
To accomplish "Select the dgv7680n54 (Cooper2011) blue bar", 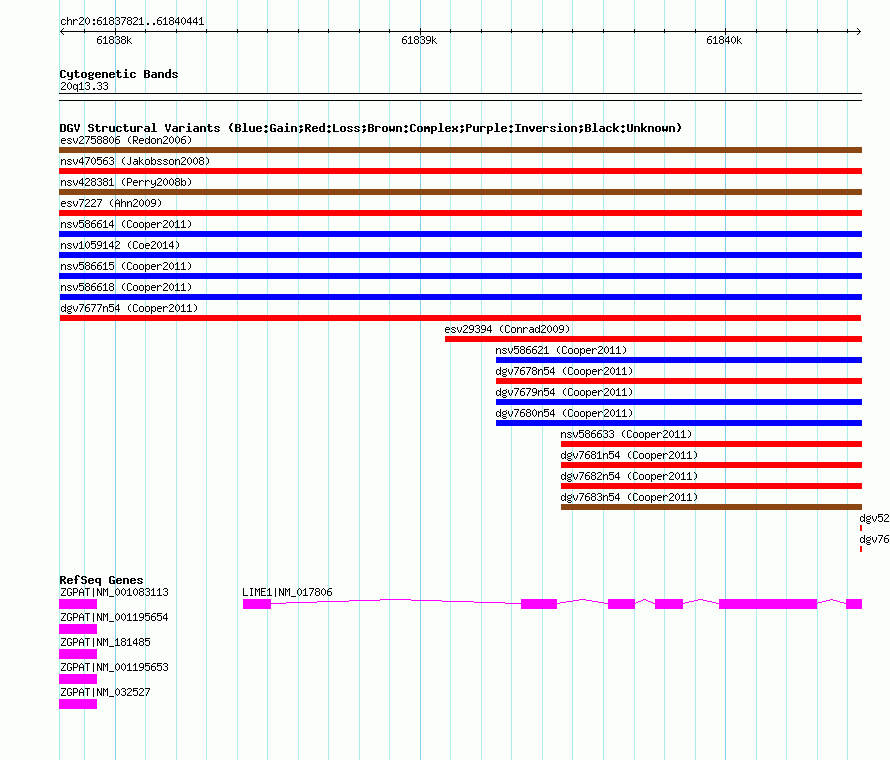I will coord(679,423).
